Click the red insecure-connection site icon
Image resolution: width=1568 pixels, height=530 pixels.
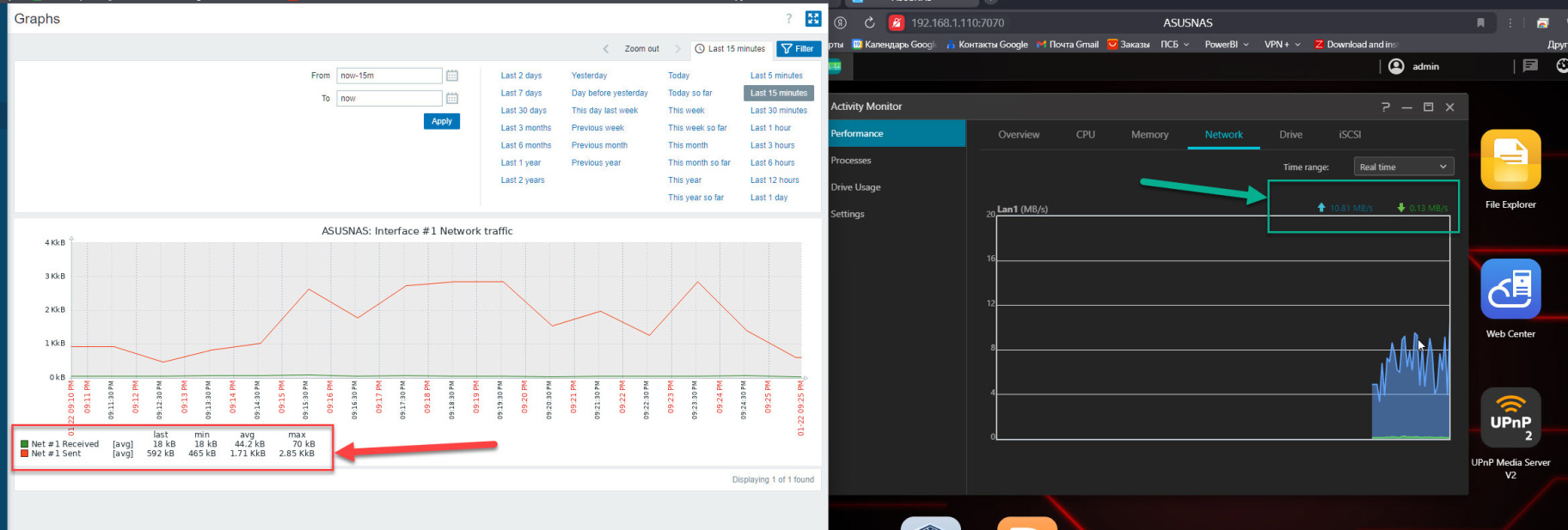point(897,23)
